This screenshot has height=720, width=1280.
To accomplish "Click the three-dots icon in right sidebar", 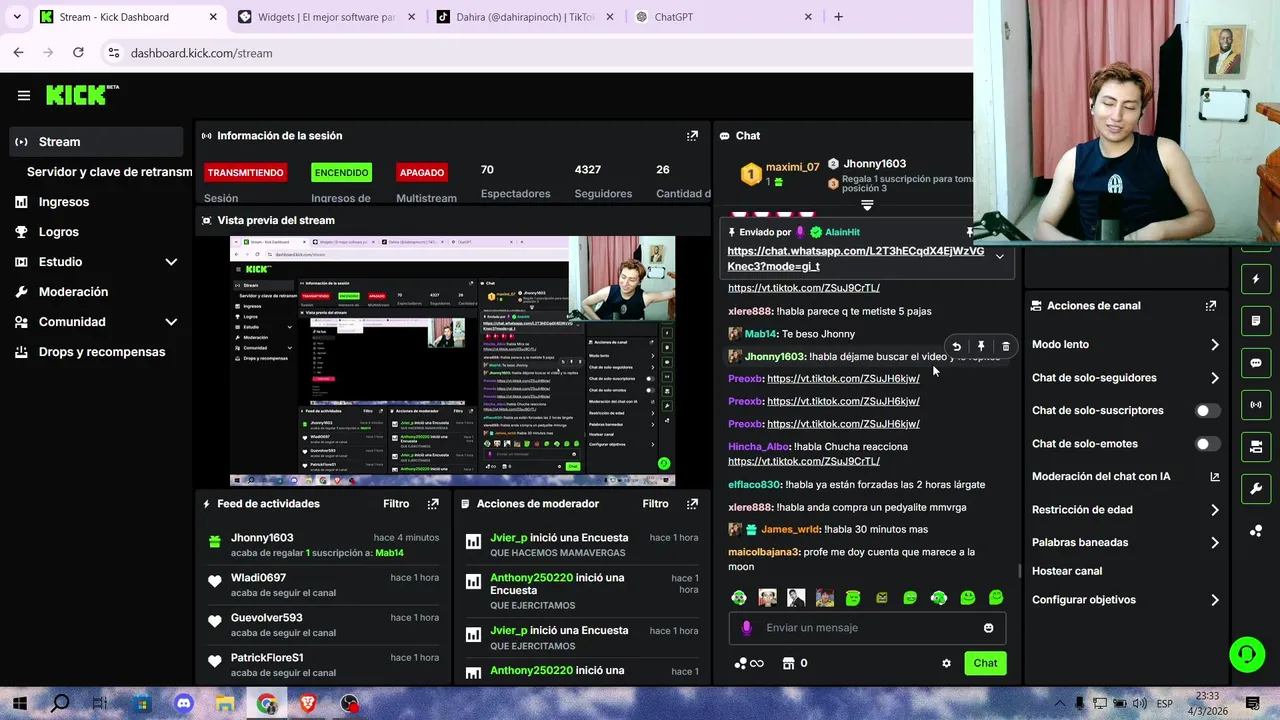I will (1256, 531).
